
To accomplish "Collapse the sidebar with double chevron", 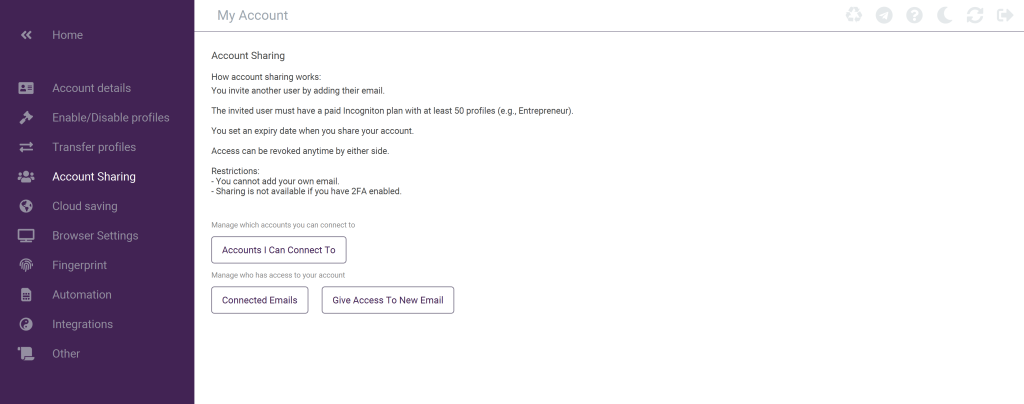I will [27, 35].
